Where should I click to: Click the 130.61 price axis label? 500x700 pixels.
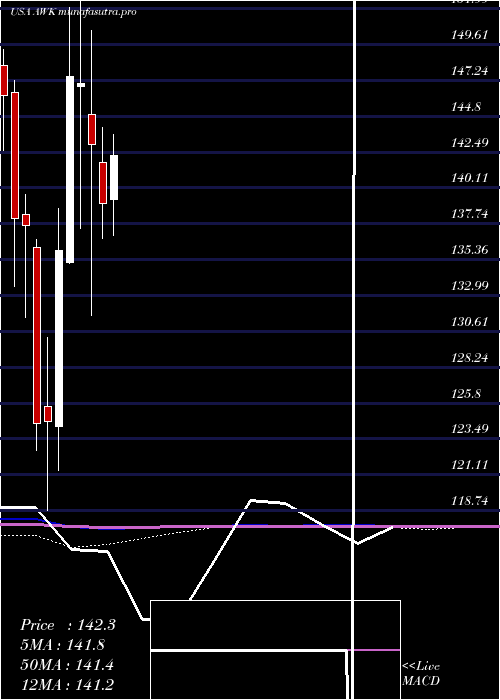[x=470, y=322]
